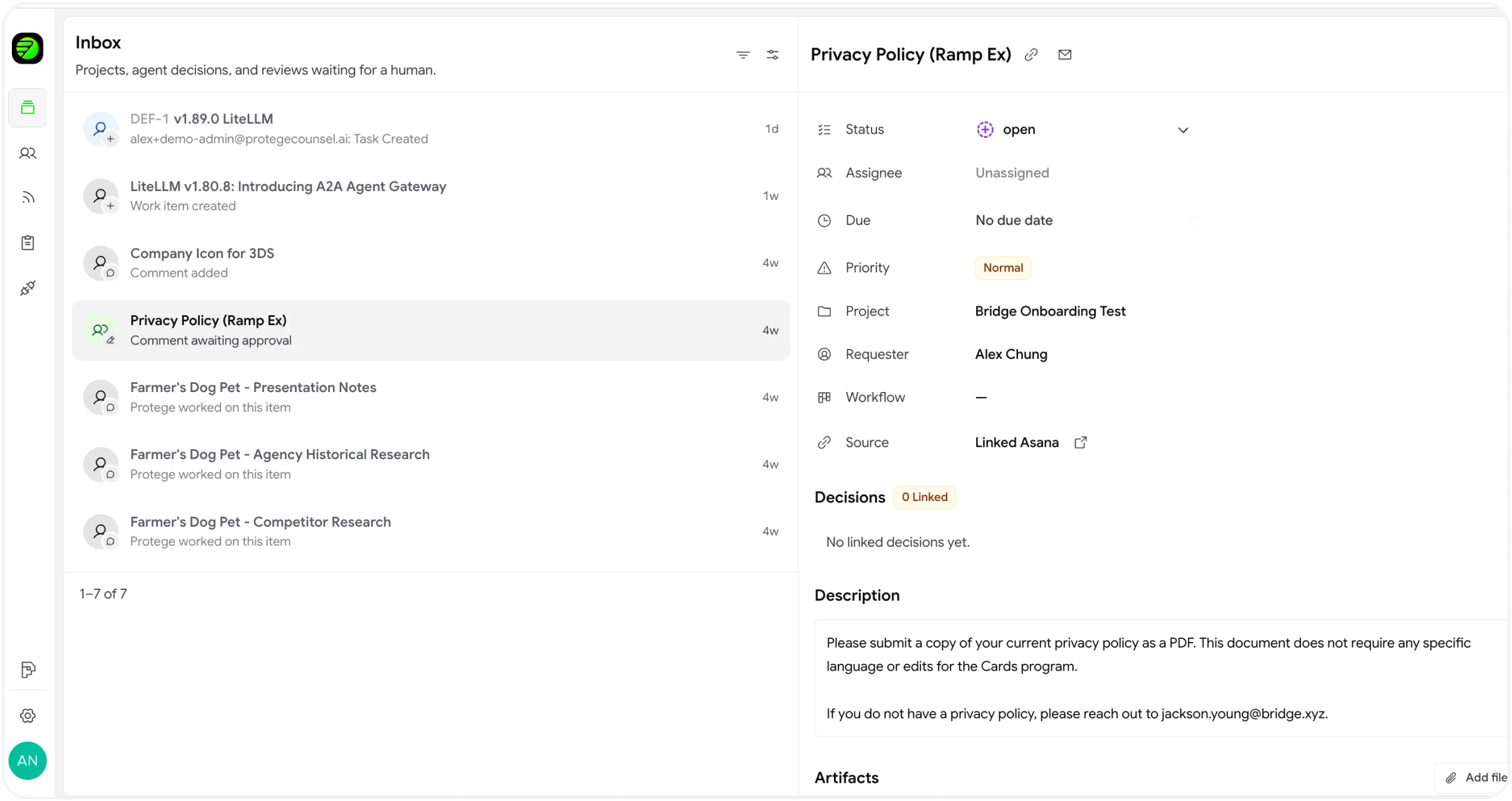
Task: Click avatar of Agency Historical Research row
Action: click(x=101, y=465)
